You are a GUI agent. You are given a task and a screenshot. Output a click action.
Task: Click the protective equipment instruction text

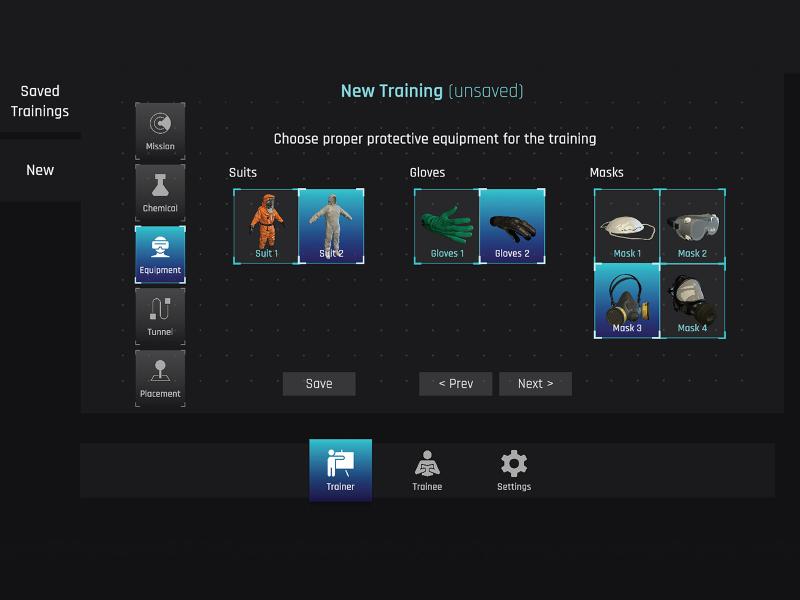(x=435, y=139)
